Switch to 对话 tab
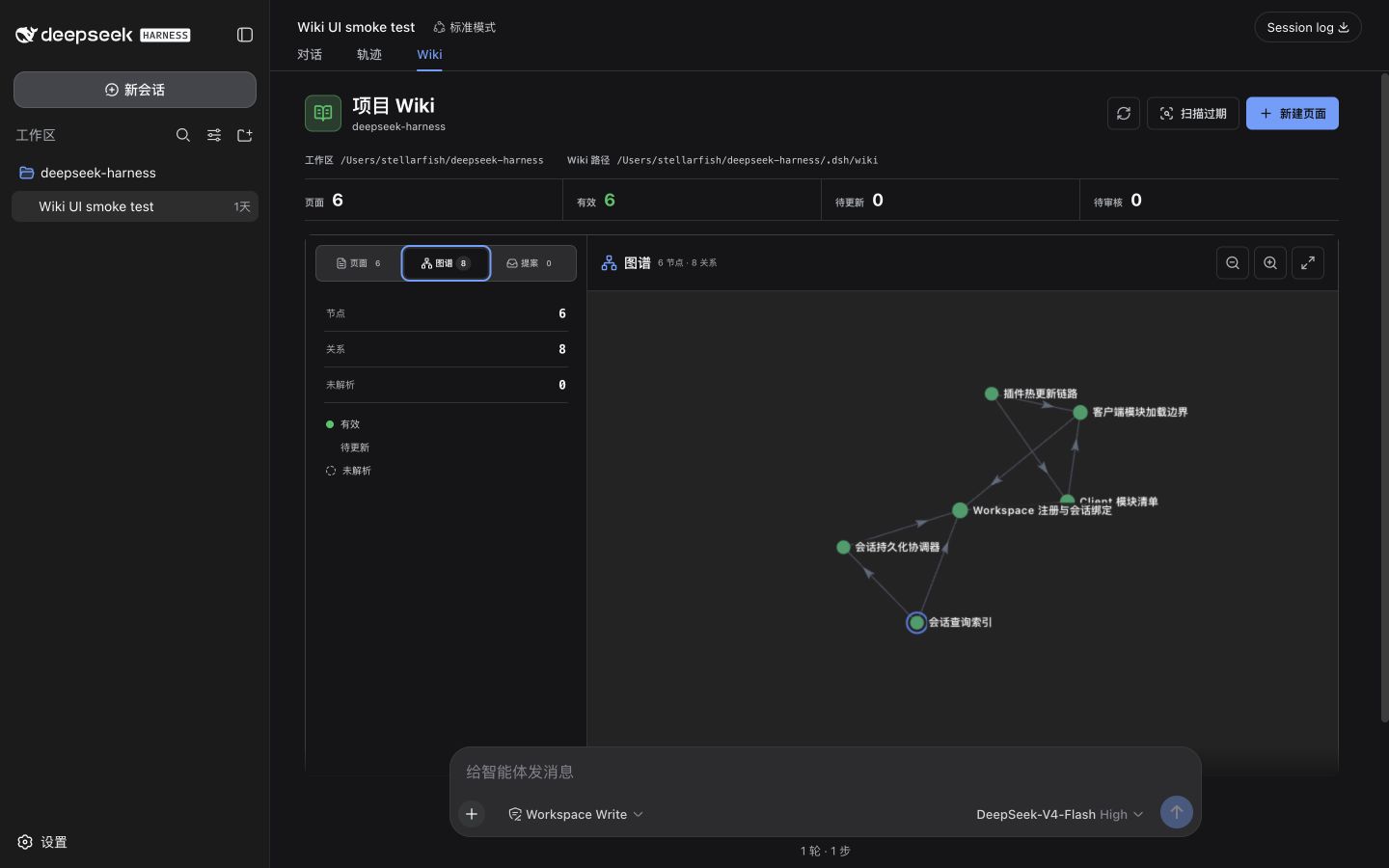The image size is (1389, 868). (x=310, y=54)
